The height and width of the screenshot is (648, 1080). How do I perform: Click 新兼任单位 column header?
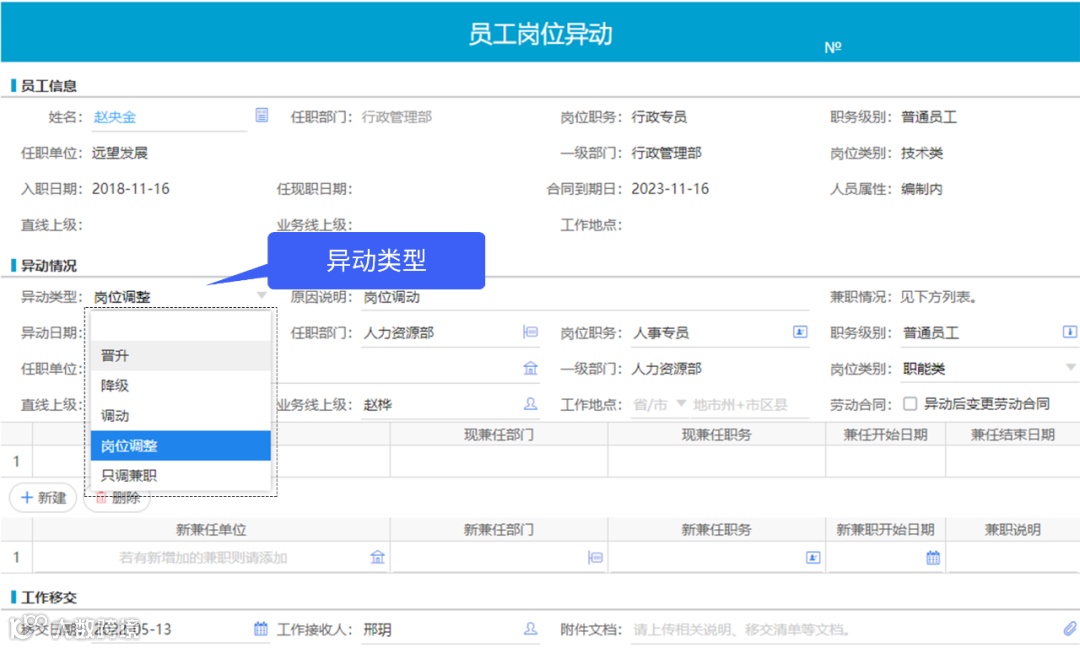211,529
